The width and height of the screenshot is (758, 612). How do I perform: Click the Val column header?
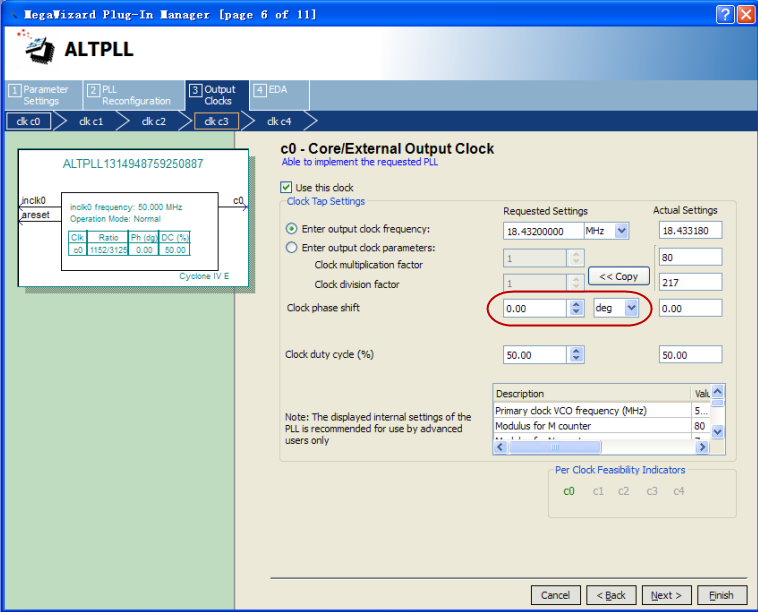(x=701, y=393)
